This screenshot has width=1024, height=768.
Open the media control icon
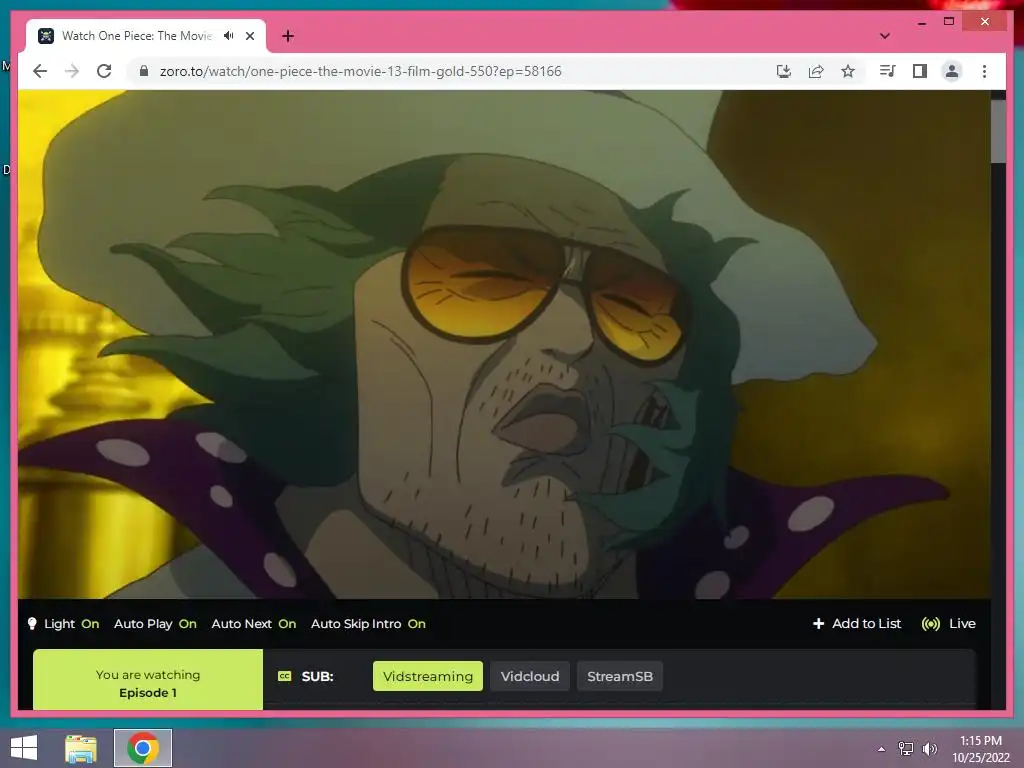click(x=887, y=71)
